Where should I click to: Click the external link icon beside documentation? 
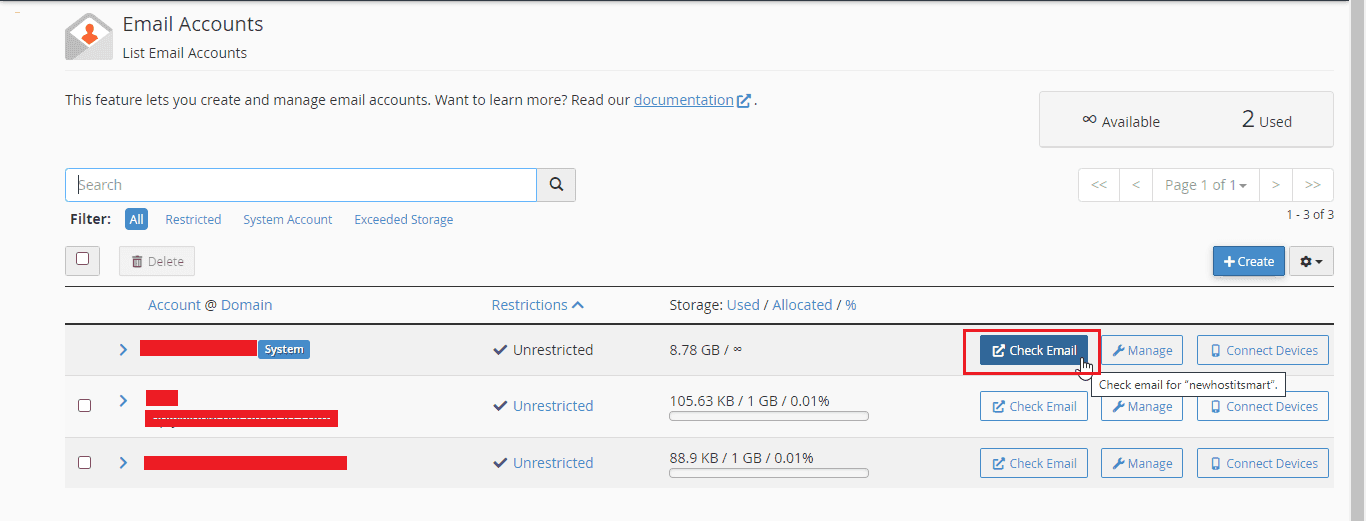pyautogui.click(x=744, y=101)
